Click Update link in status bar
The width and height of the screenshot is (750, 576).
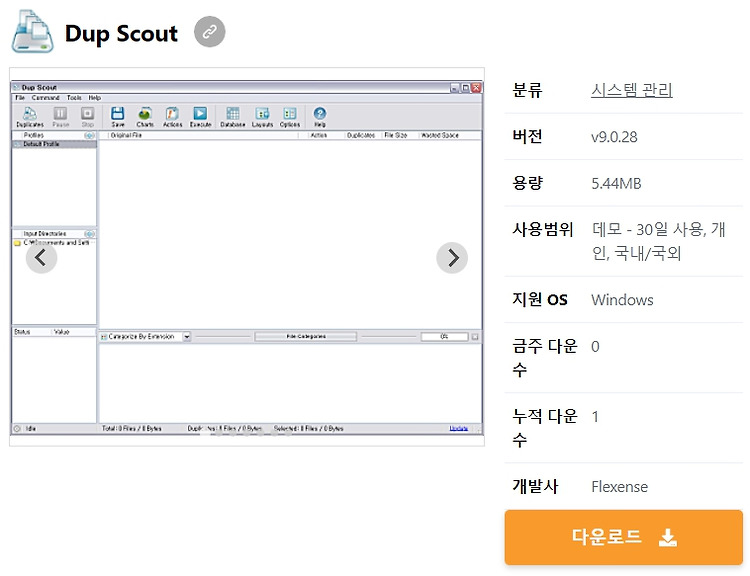pos(459,428)
